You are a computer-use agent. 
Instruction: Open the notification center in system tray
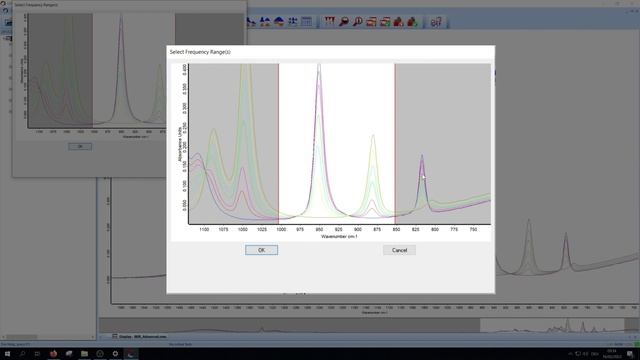pos(631,353)
